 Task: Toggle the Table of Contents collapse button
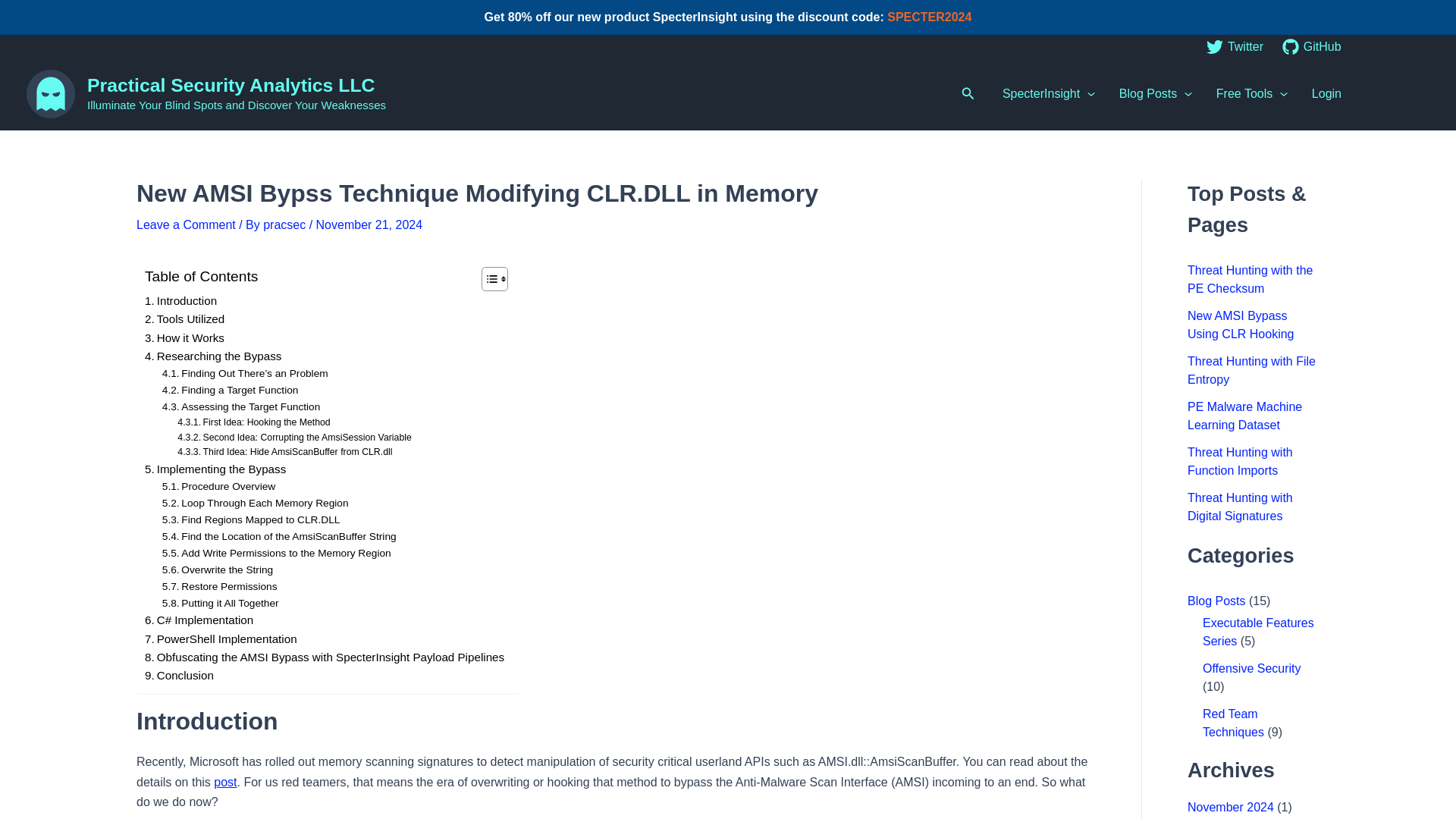pyautogui.click(x=494, y=279)
